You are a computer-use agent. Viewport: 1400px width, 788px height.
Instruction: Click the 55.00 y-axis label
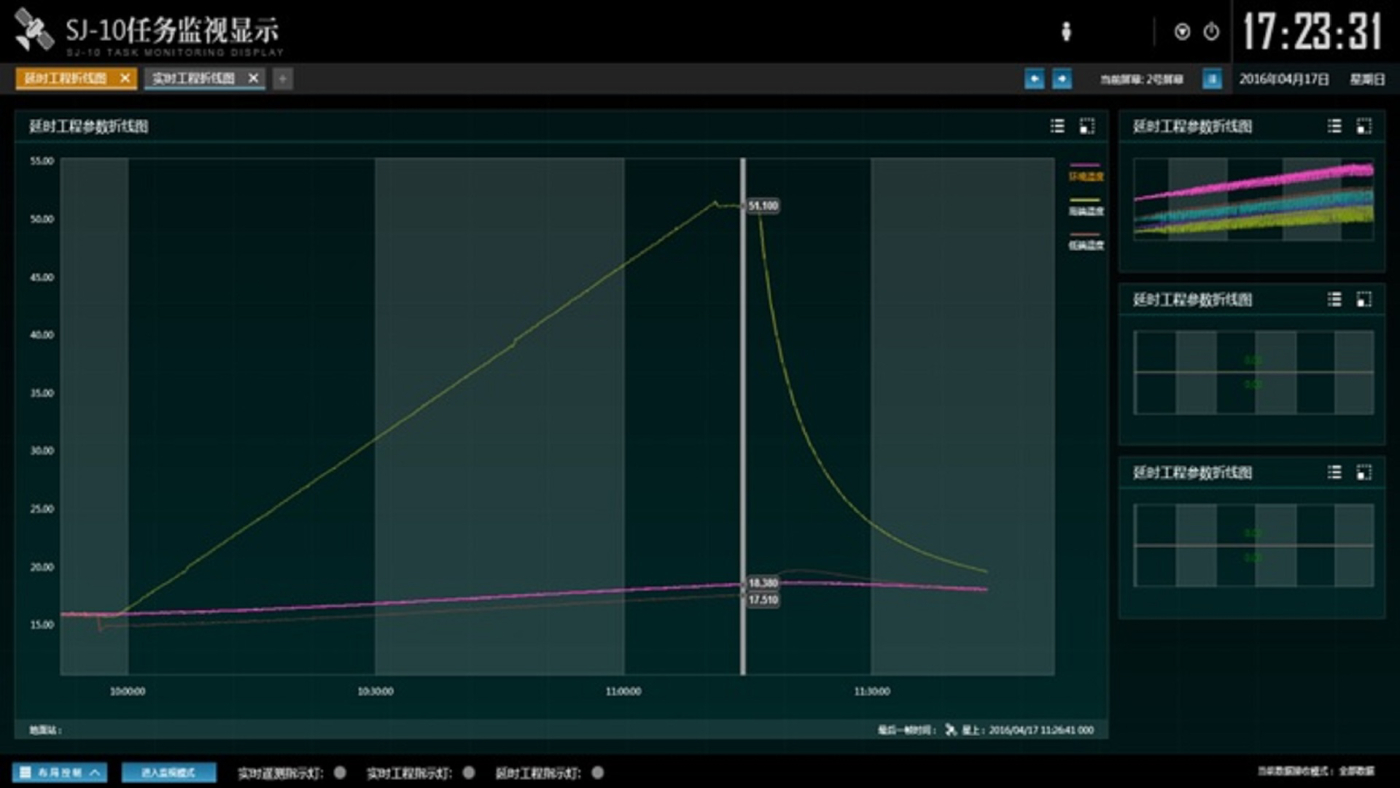[x=42, y=161]
